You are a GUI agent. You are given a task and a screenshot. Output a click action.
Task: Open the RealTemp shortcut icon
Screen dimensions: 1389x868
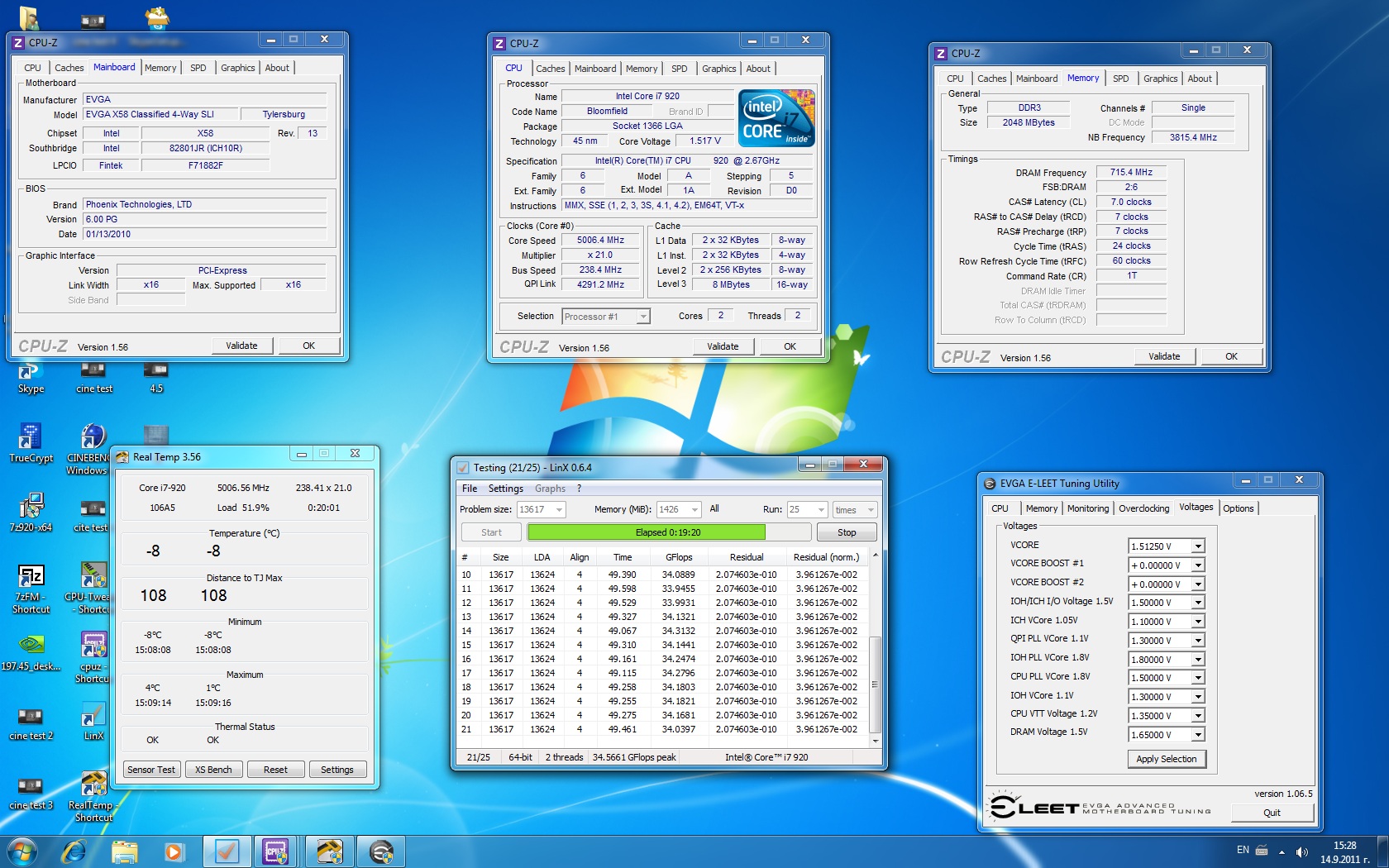click(93, 797)
